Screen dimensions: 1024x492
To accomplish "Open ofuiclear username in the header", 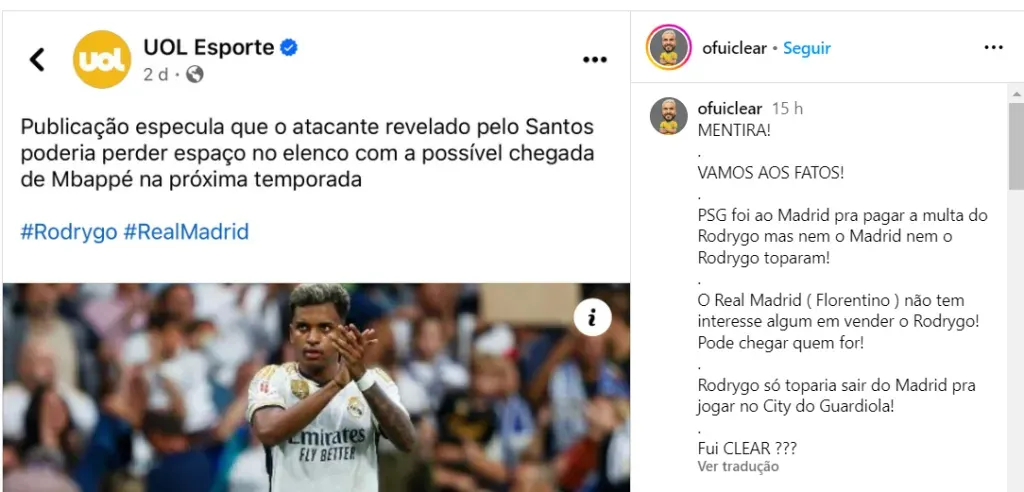I will pos(735,48).
